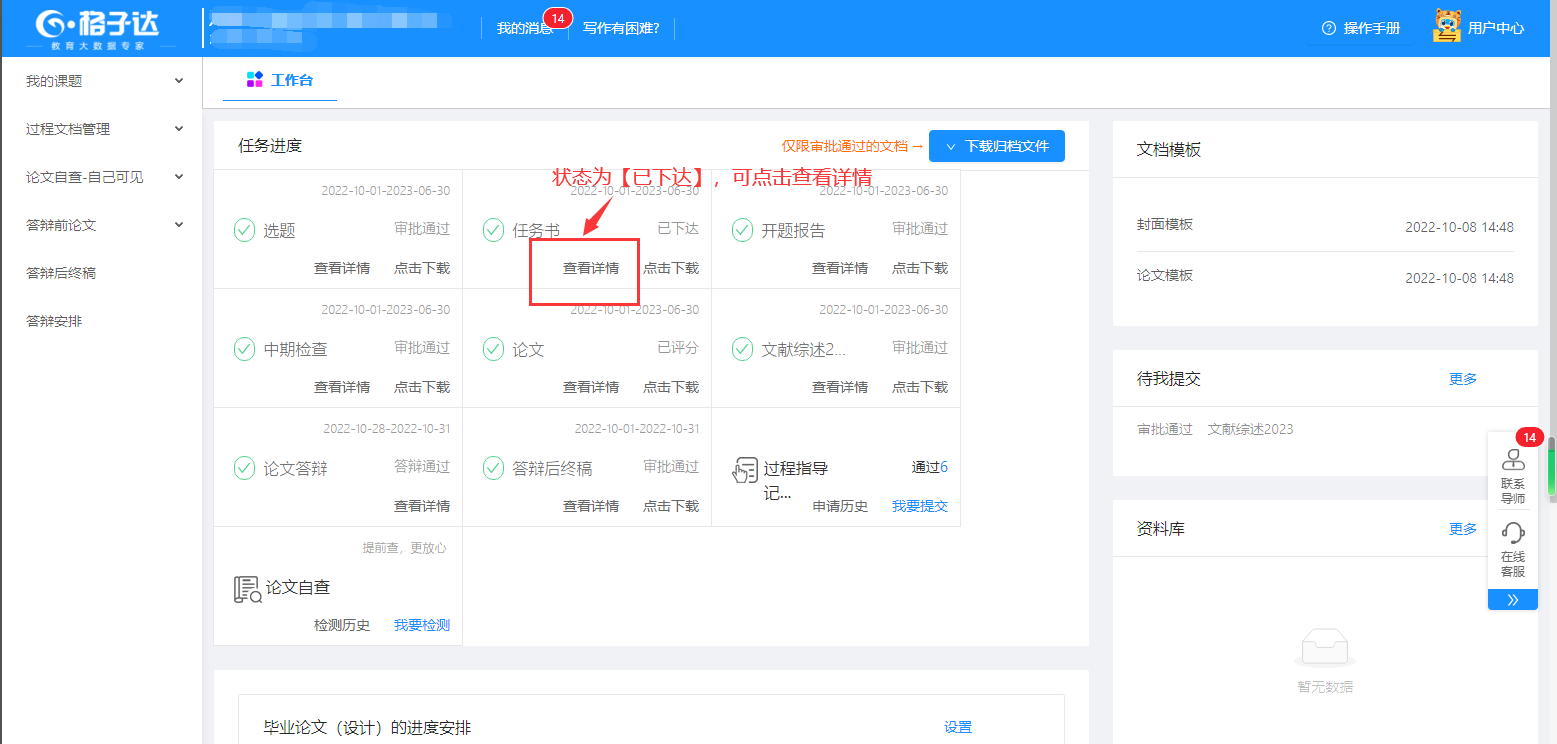Open the 操作手册 help icon
This screenshot has width=1557, height=744.
point(1328,28)
